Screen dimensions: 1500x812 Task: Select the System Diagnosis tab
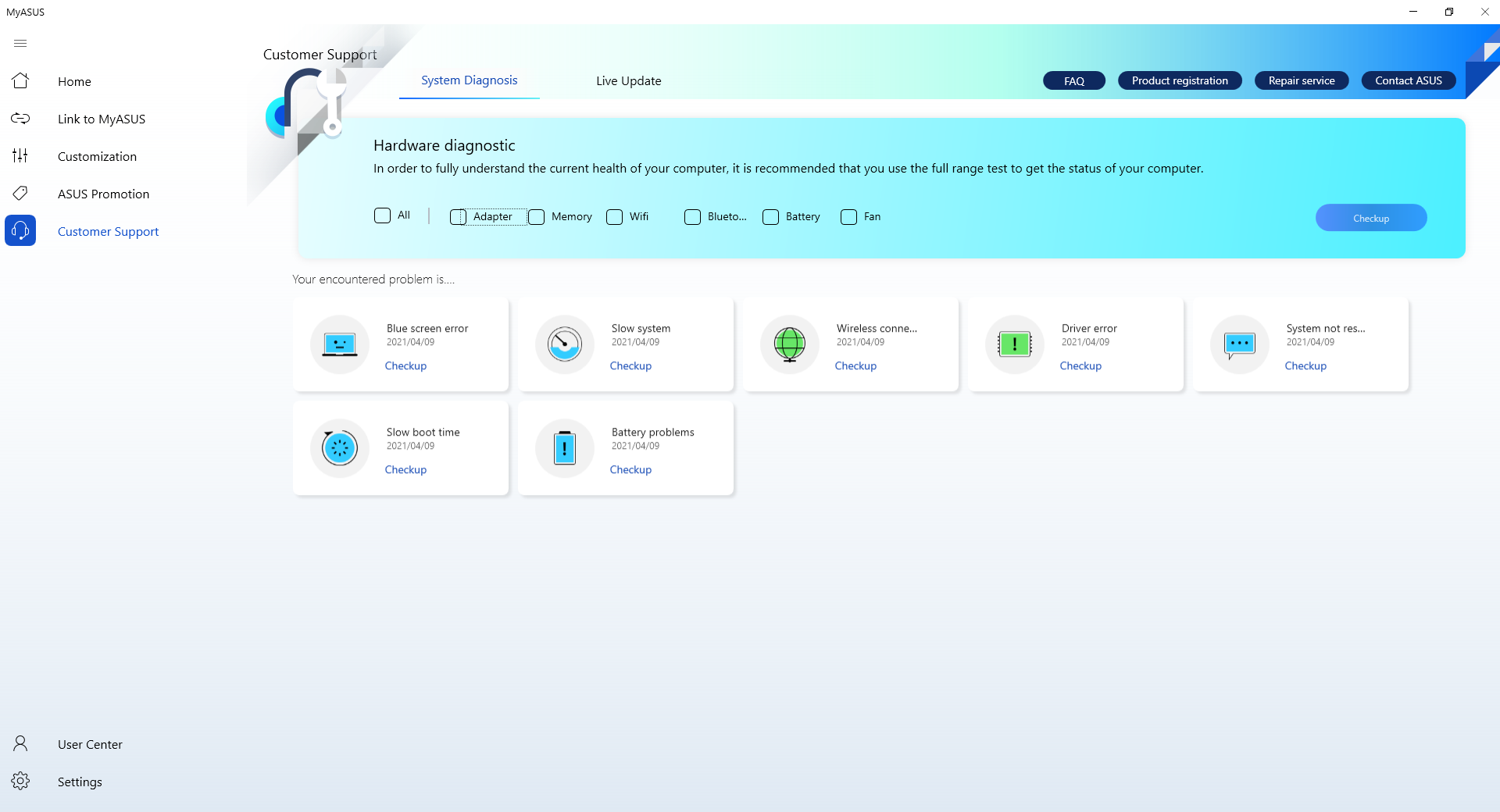[x=469, y=80]
